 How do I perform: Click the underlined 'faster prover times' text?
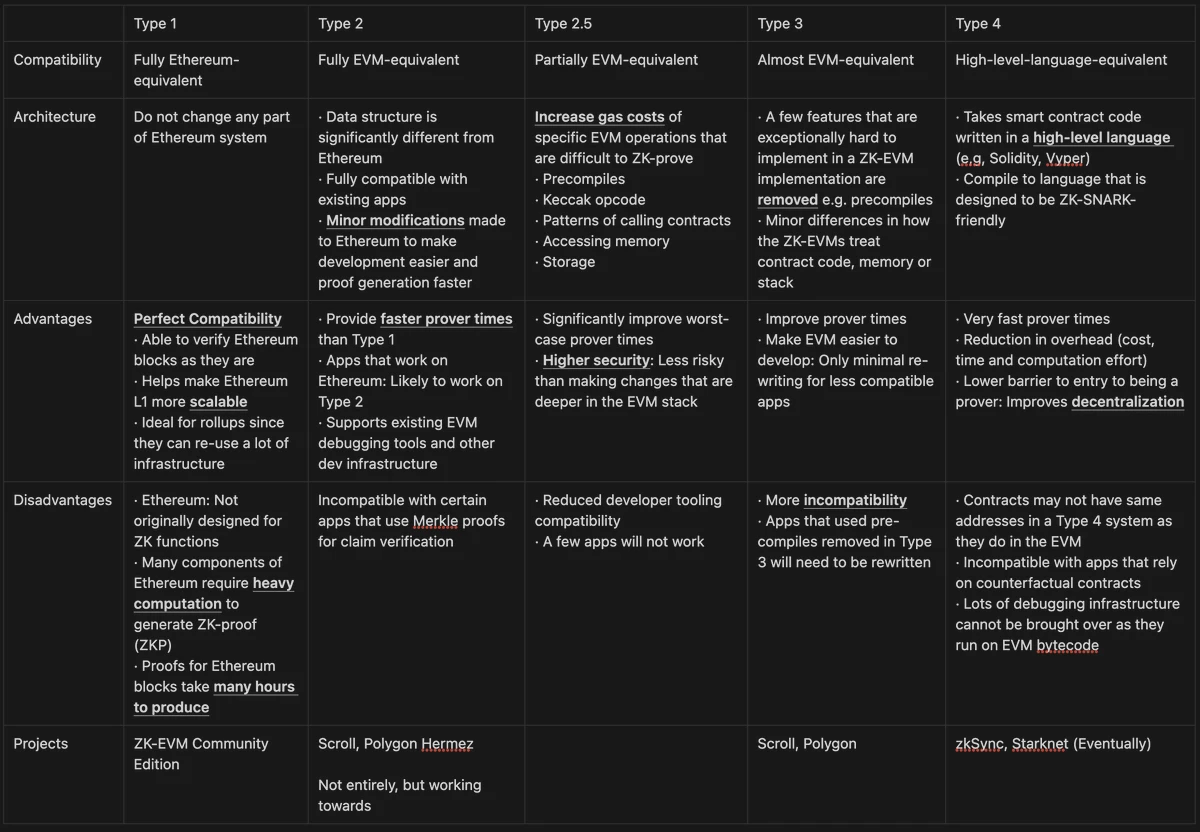click(446, 319)
